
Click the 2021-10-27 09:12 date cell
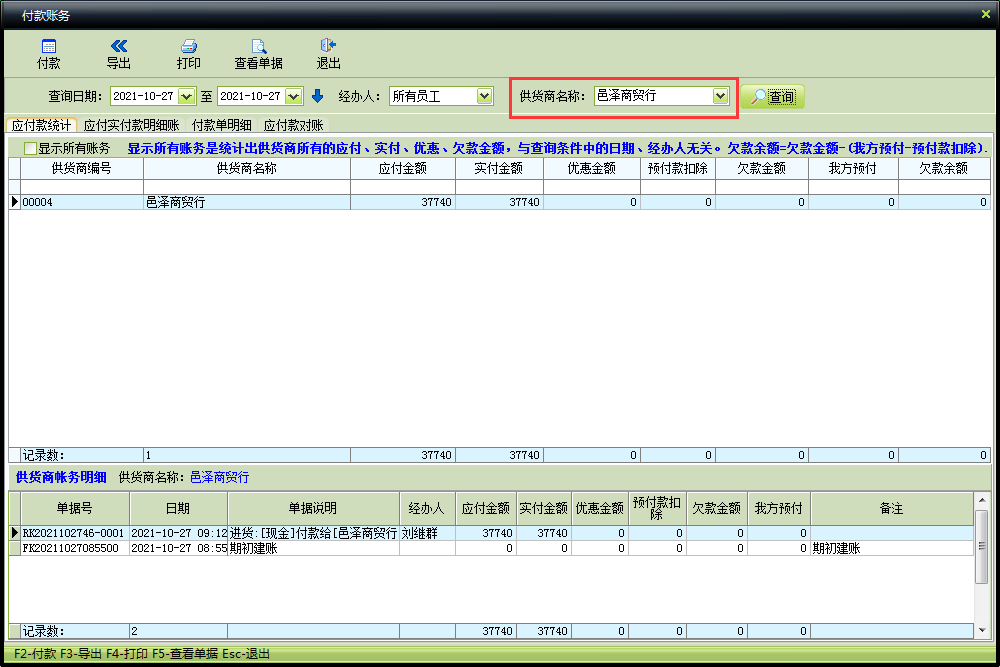pos(179,533)
